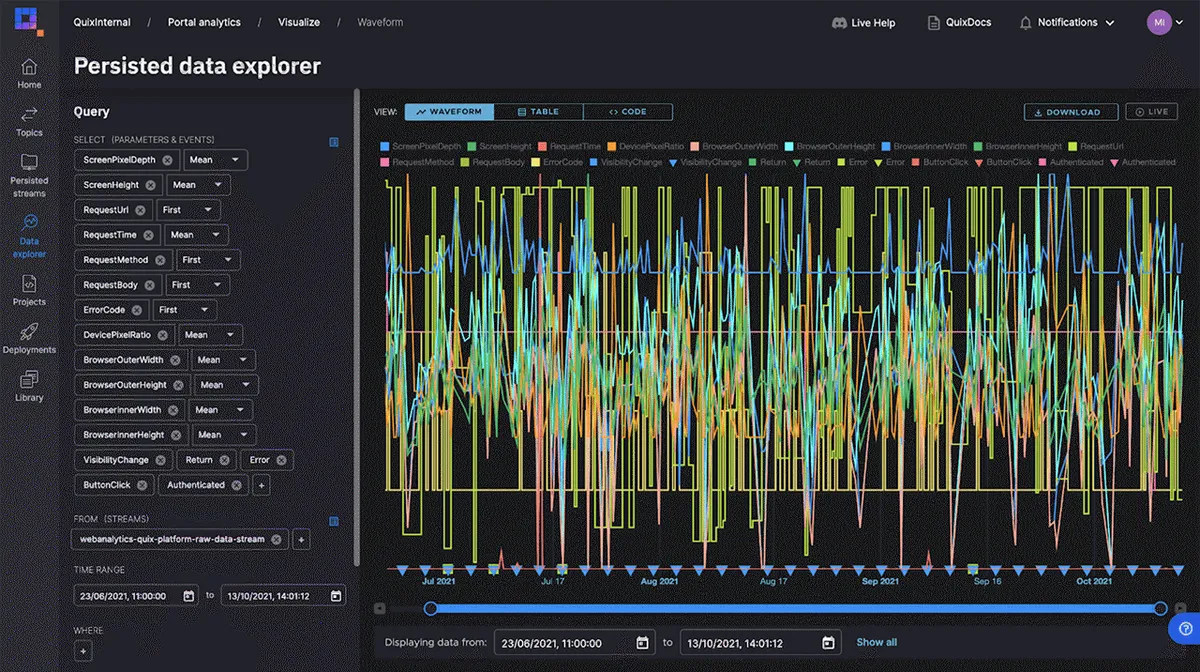1200x672 pixels.
Task: Click the DOWNLOAD button
Action: click(x=1071, y=111)
